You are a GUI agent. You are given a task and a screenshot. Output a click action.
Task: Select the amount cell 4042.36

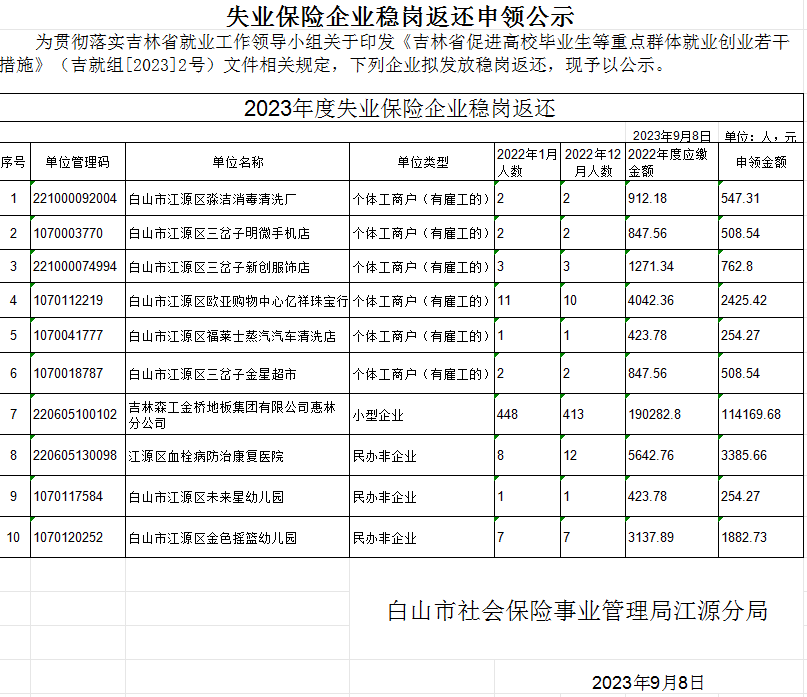click(672, 300)
